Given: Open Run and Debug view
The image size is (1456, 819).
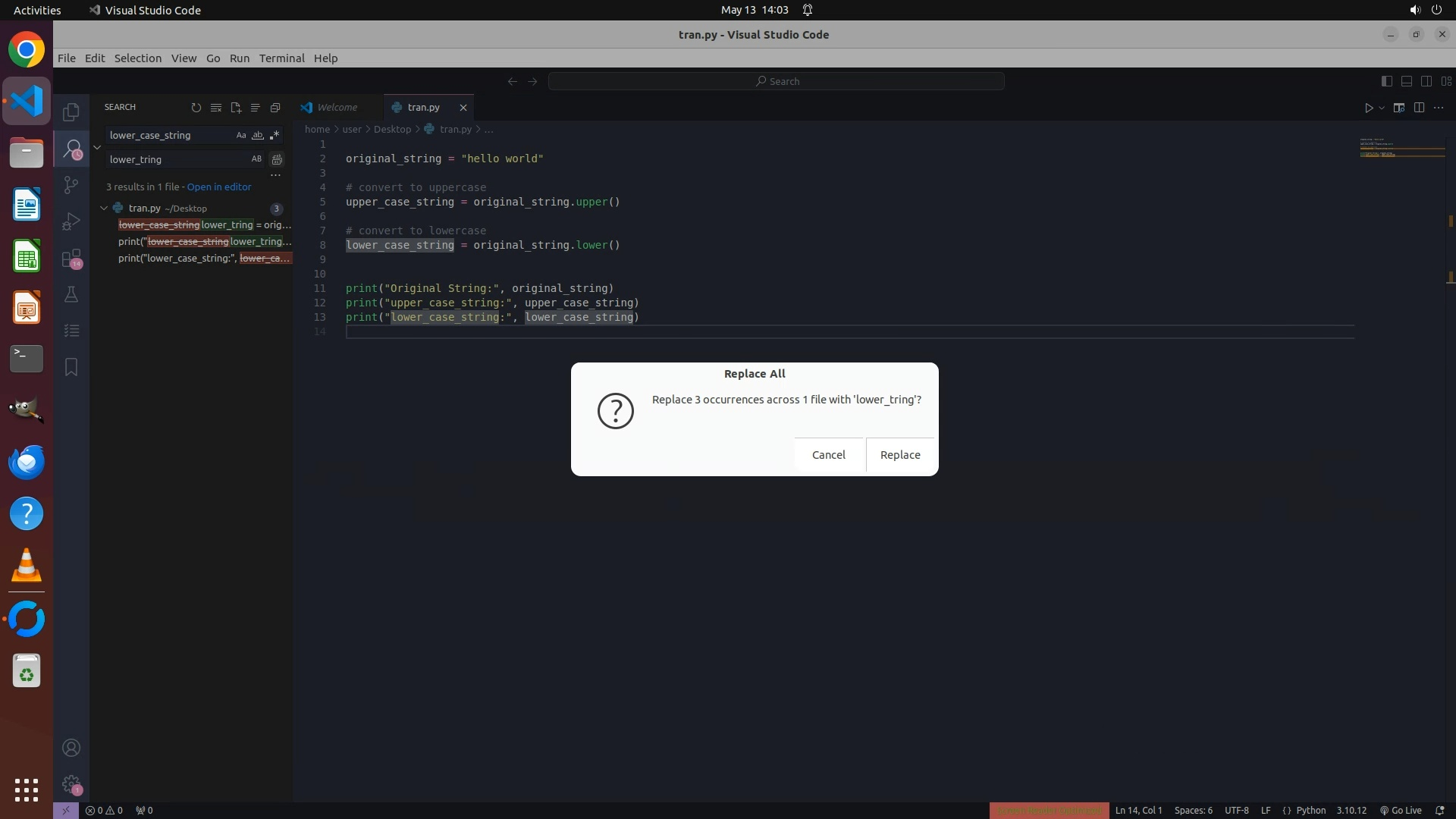Looking at the screenshot, I should 71,221.
